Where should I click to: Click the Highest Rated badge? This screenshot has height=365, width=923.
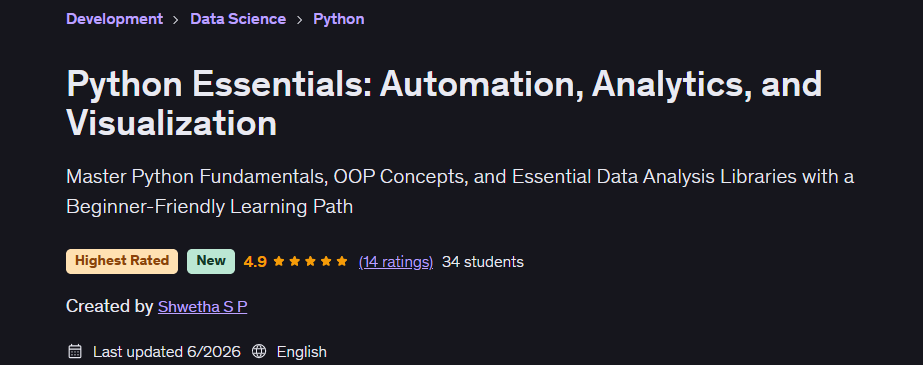coord(122,261)
